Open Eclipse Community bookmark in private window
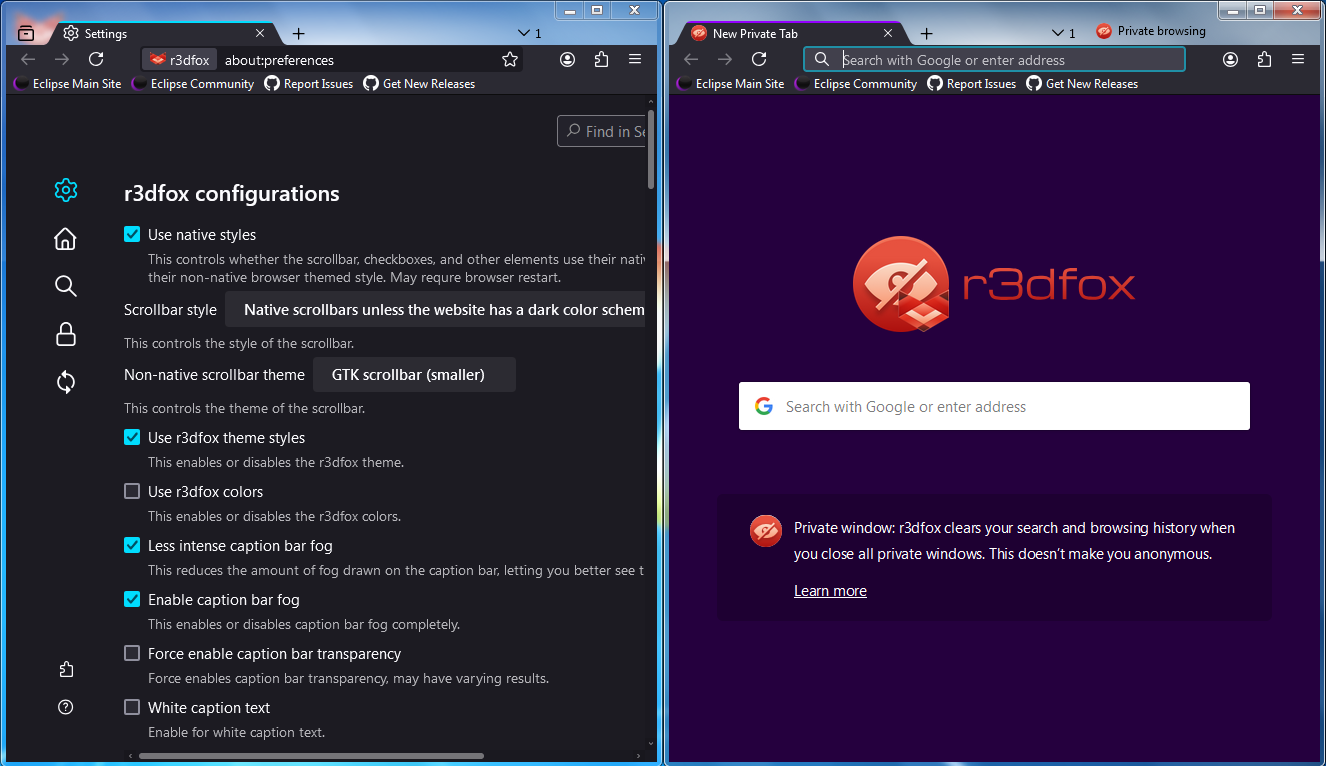 tap(857, 84)
